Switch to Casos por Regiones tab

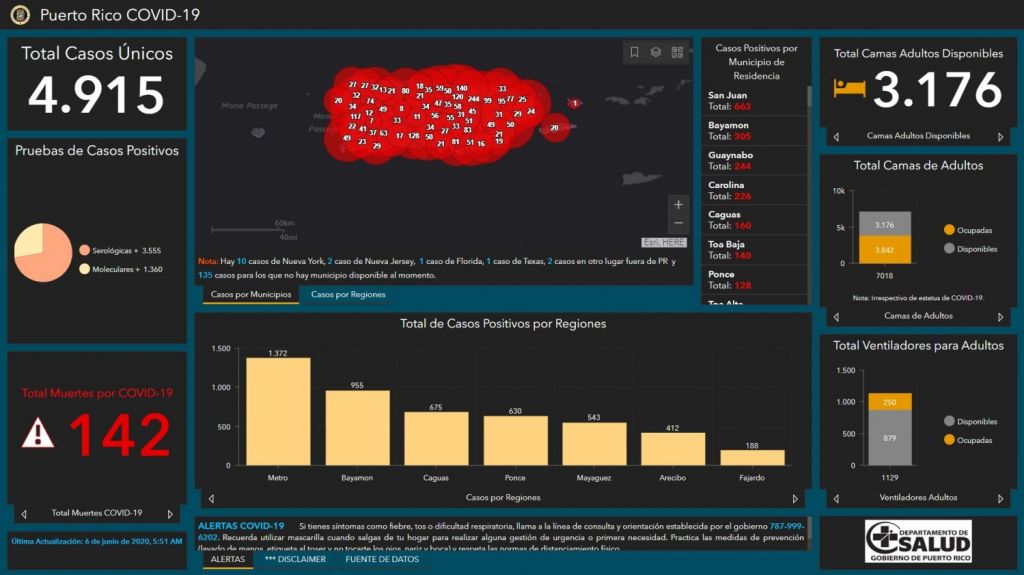pyautogui.click(x=348, y=295)
